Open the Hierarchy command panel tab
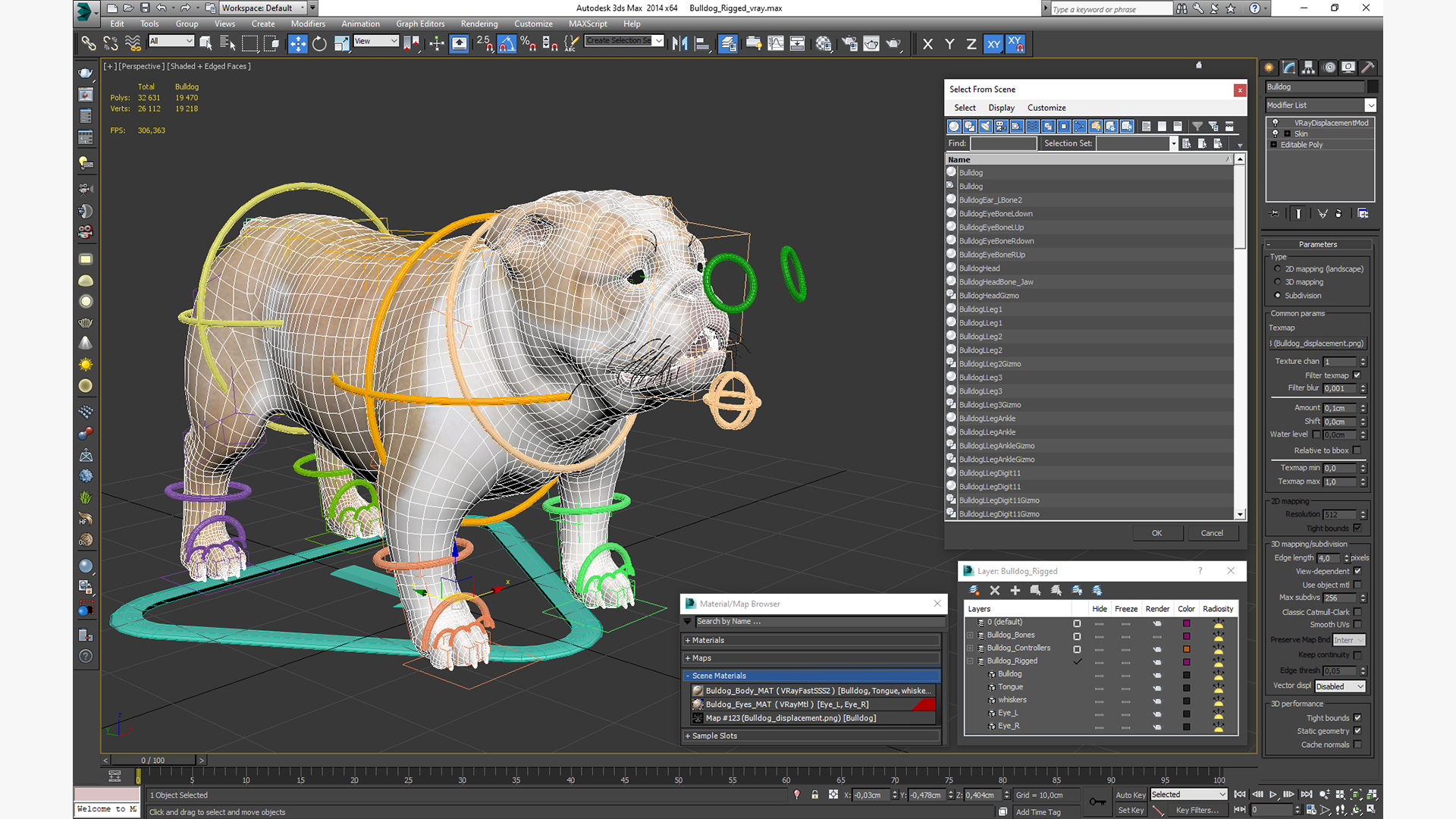 click(1308, 67)
